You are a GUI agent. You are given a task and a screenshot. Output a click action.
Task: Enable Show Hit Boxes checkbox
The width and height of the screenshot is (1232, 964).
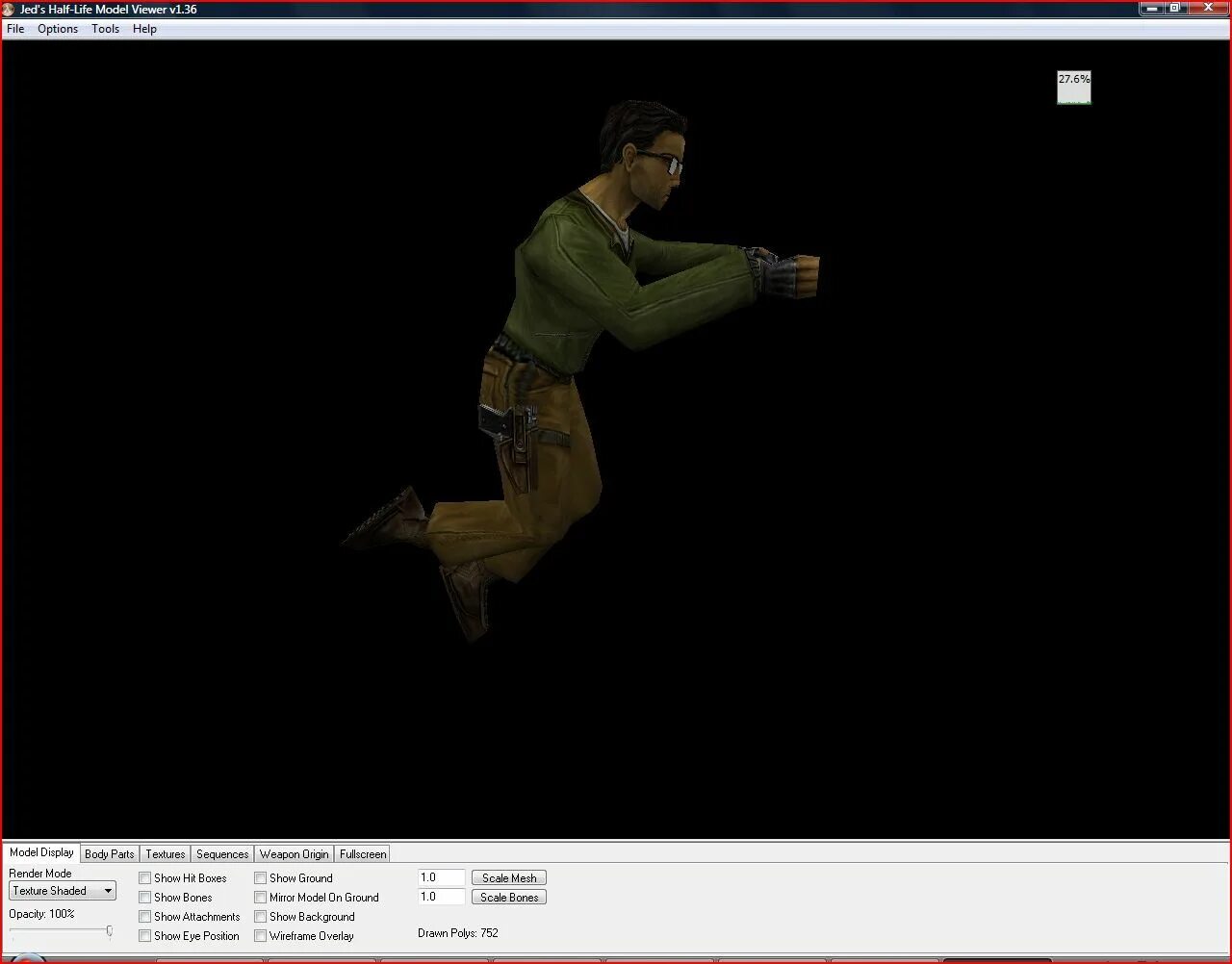pyautogui.click(x=145, y=878)
